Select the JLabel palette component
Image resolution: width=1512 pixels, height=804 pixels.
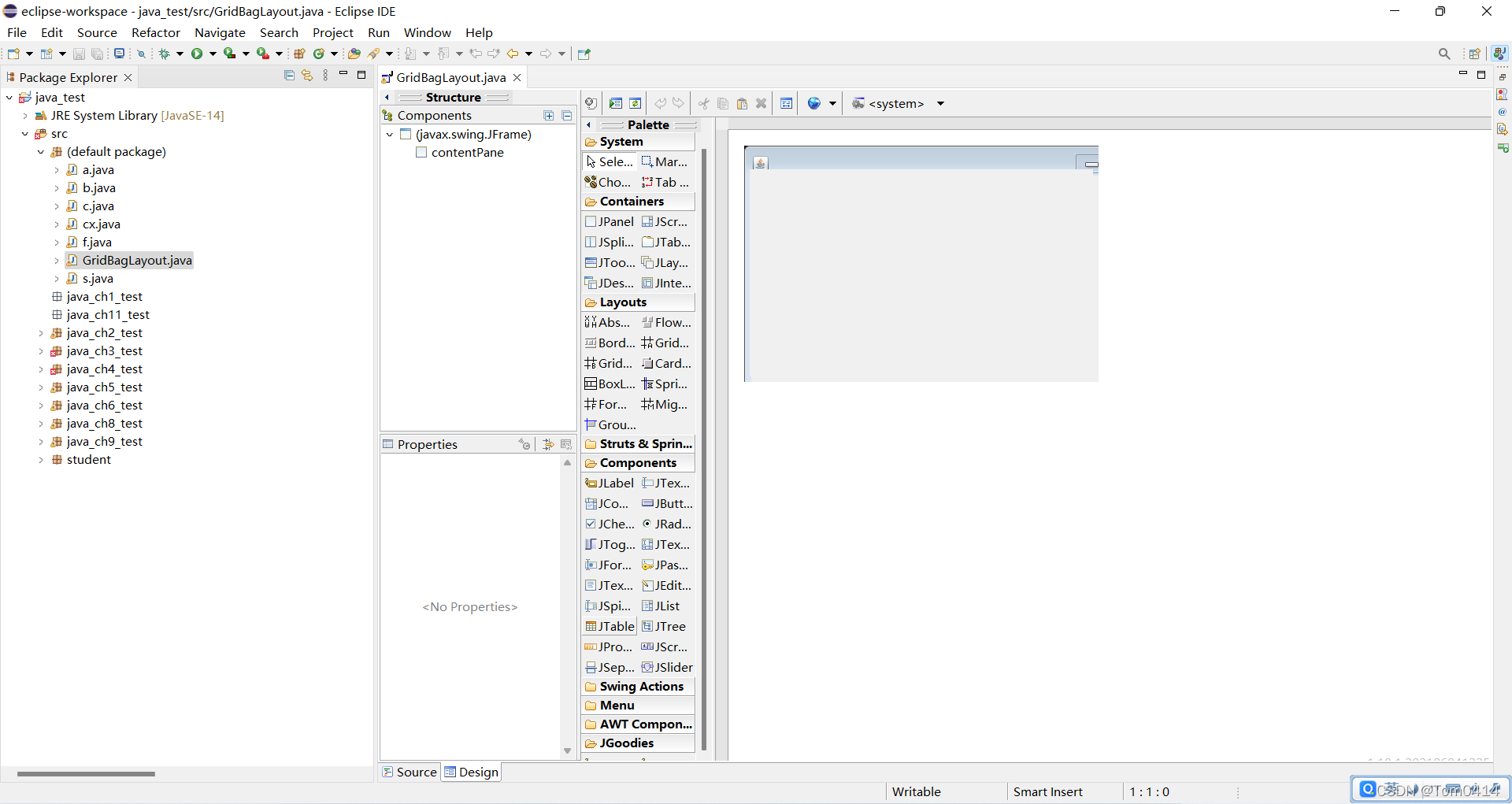click(610, 483)
